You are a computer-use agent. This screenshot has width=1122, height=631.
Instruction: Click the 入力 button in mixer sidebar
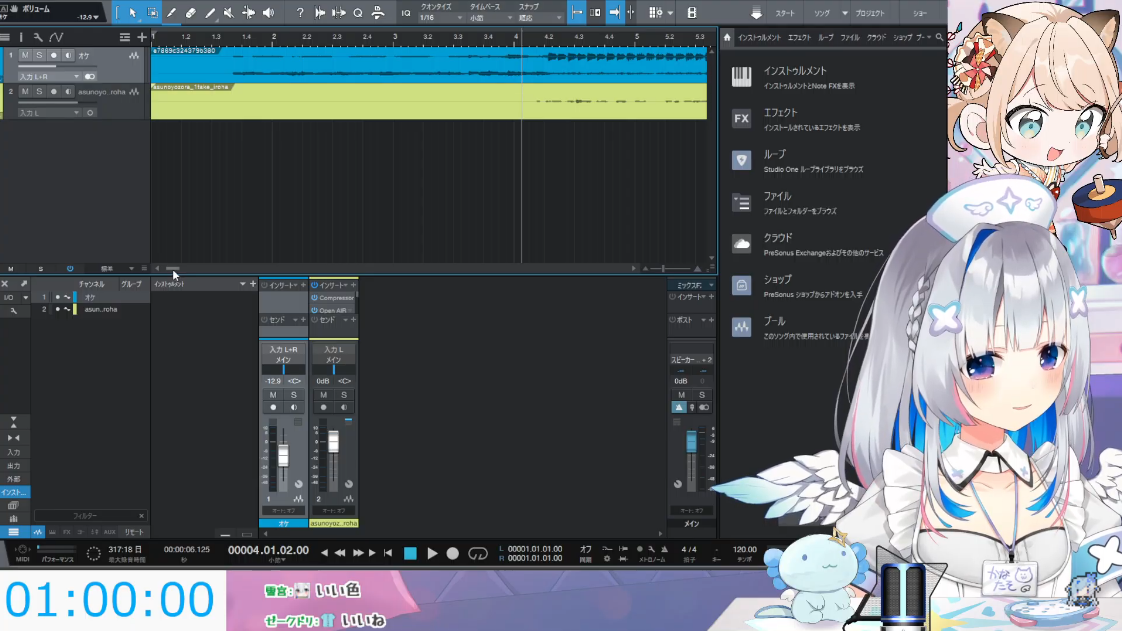pos(14,452)
